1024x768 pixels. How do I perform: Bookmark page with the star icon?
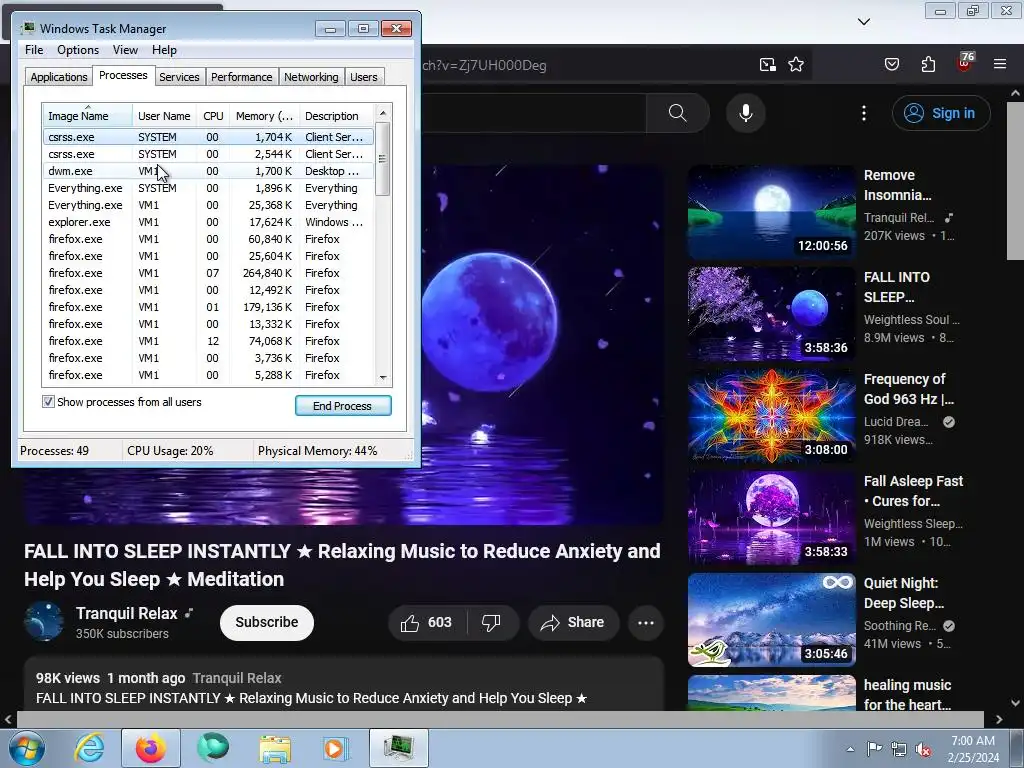coord(795,64)
